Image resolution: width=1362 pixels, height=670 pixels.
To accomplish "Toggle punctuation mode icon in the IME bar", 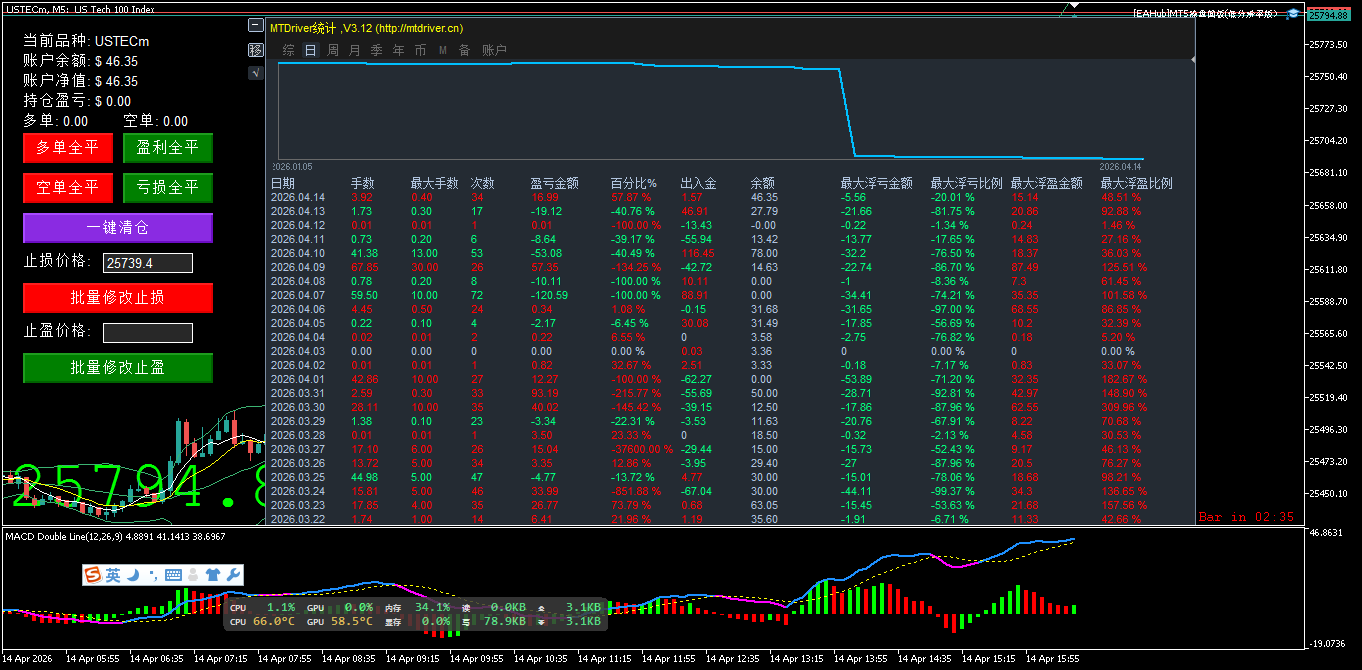I will (152, 575).
